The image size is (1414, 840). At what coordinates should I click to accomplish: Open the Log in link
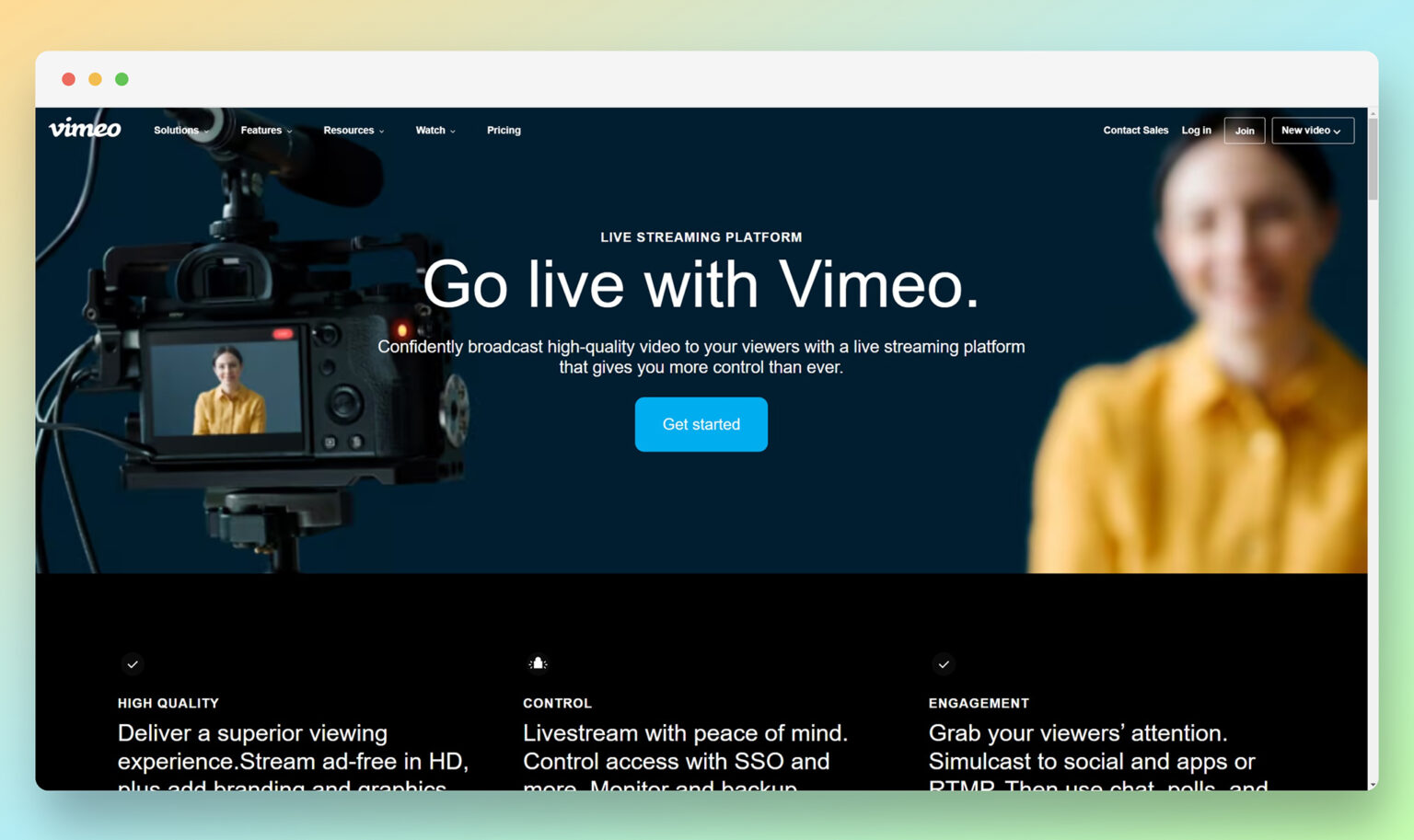coord(1196,130)
